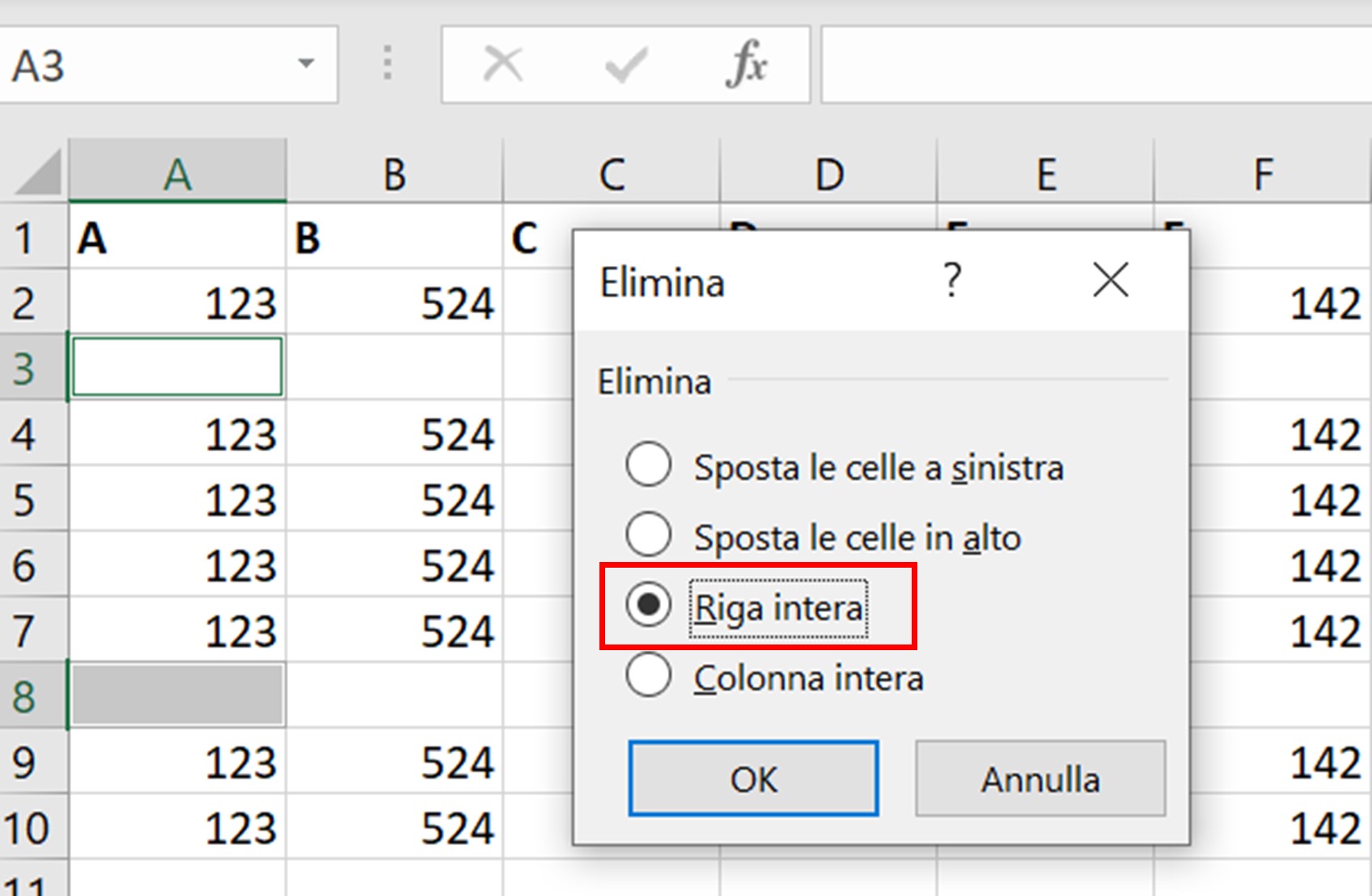The height and width of the screenshot is (896, 1372).
Task: Click the cancel entry X icon in formula bar
Action: point(502,64)
